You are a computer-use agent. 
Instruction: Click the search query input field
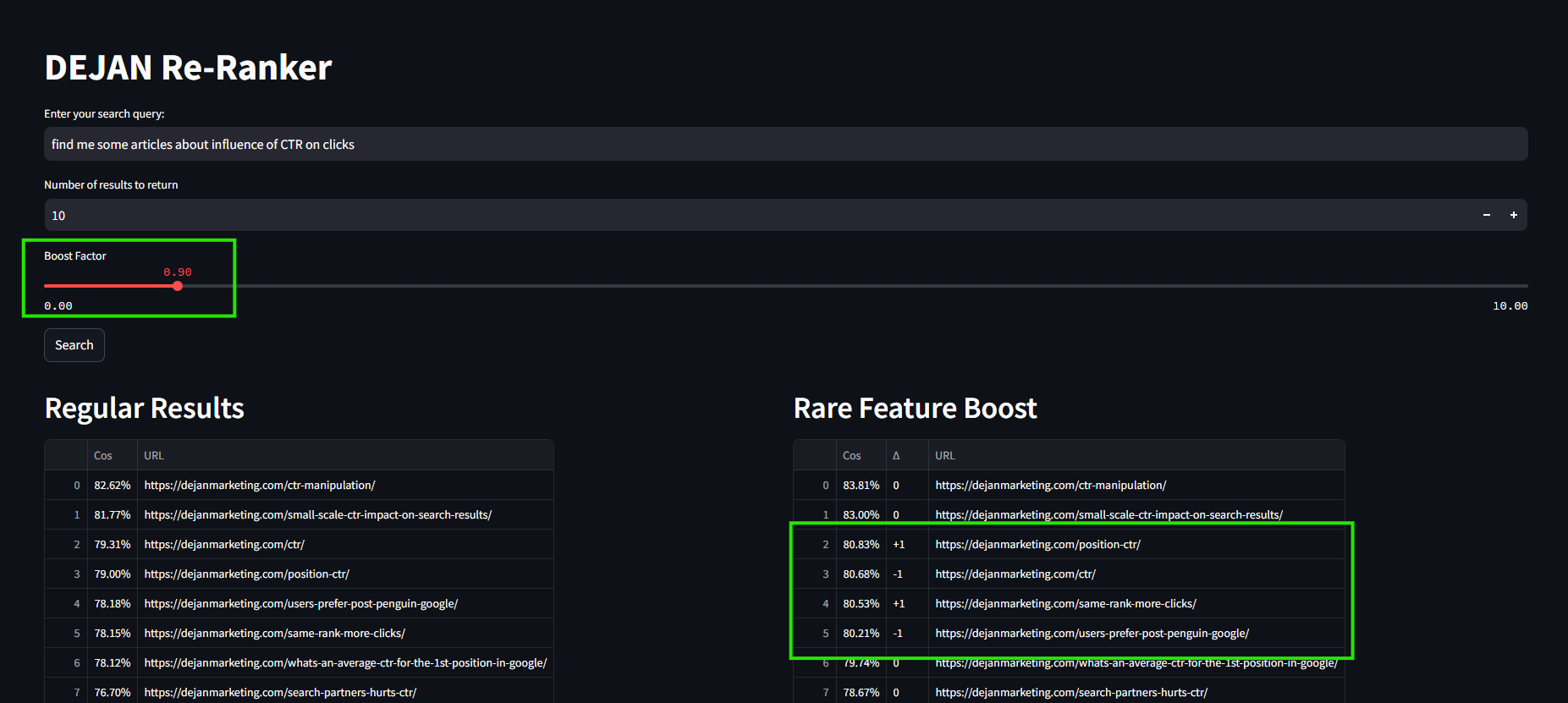(786, 145)
